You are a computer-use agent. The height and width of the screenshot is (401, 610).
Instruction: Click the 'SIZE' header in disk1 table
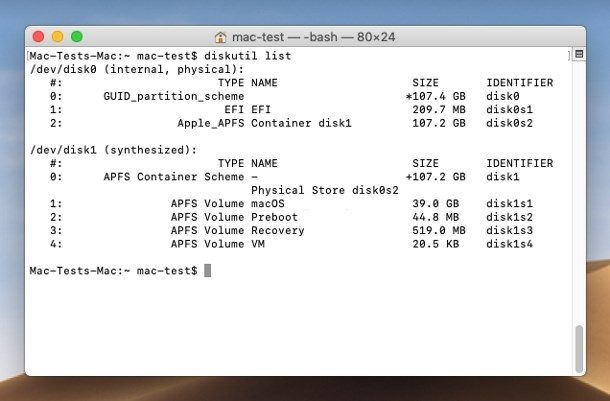426,163
